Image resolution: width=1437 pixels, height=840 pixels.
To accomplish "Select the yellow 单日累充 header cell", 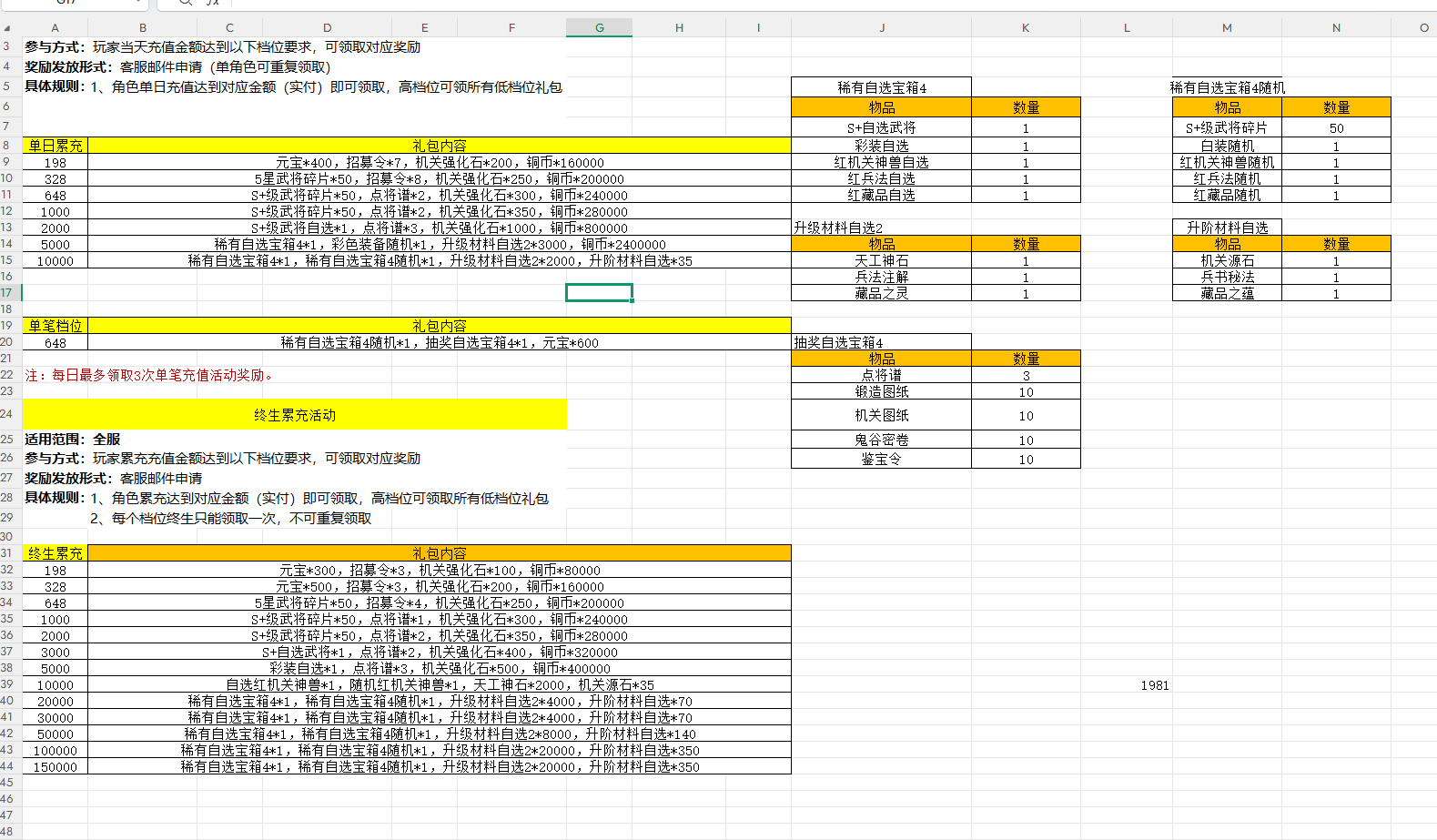I will (x=55, y=146).
